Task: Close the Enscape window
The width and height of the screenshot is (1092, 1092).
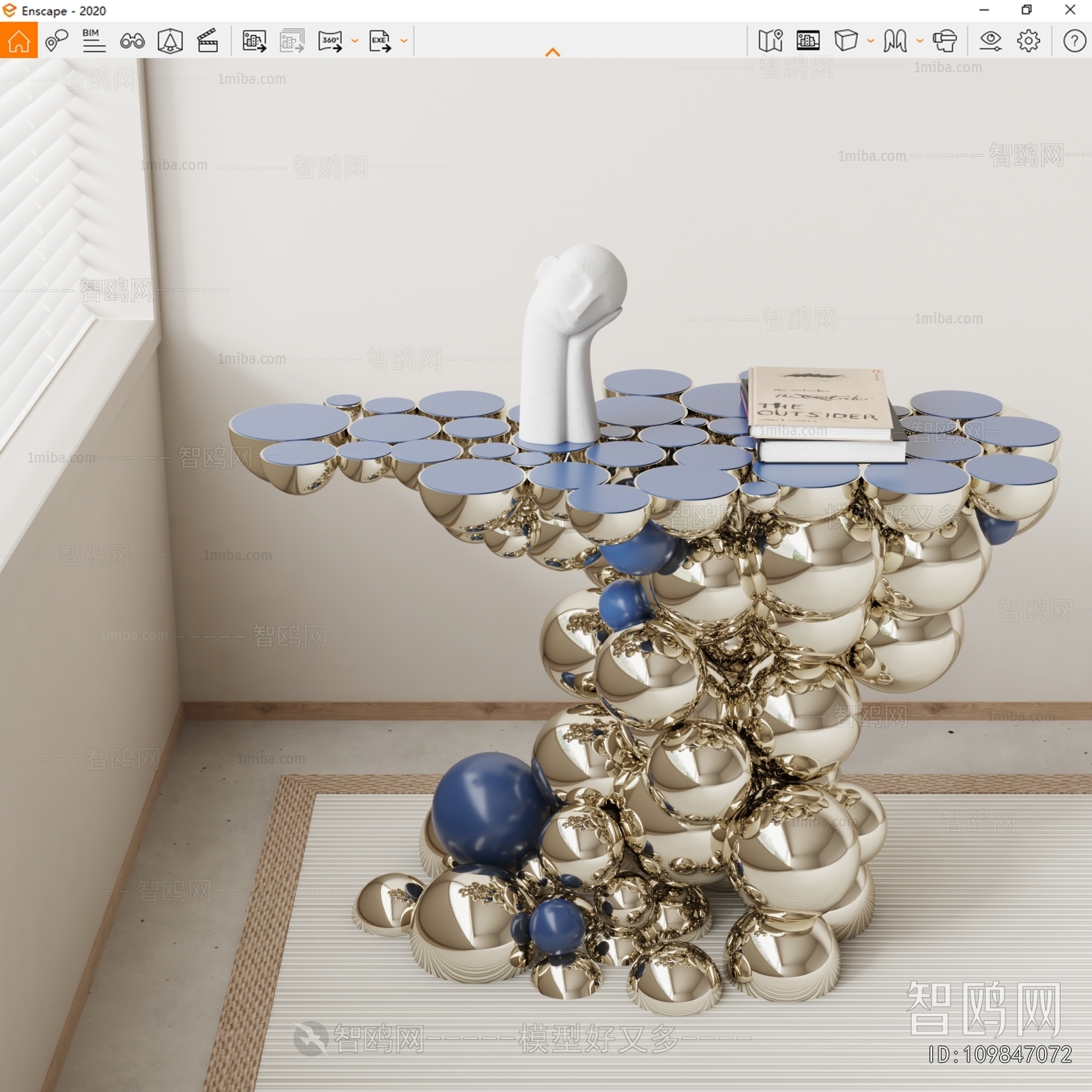Action: (1070, 10)
